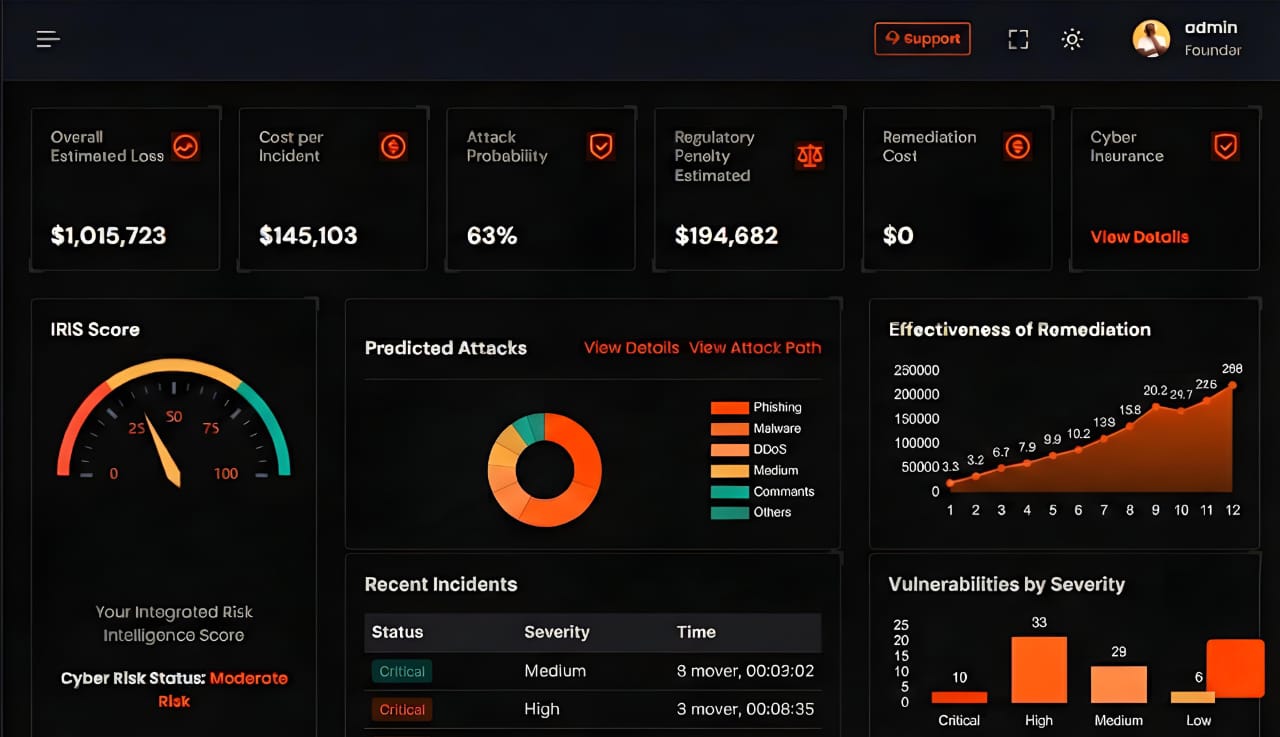1280x737 pixels.
Task: Click the Cost per Incident dollar icon
Action: coord(393,147)
